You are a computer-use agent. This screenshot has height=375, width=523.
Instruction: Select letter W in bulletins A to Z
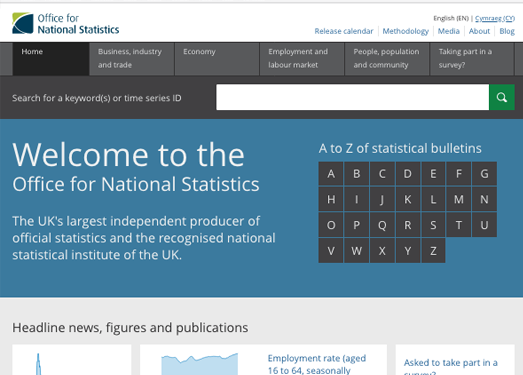(357, 251)
